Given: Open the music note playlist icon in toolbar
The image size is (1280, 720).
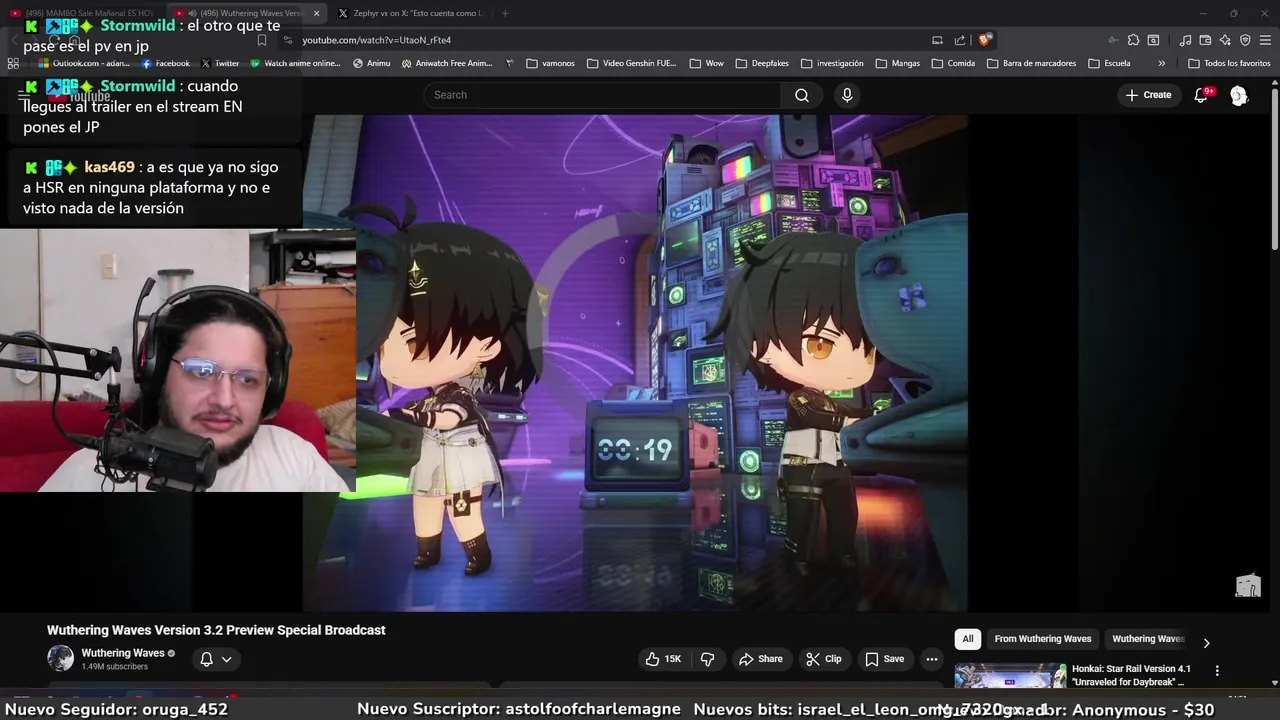Looking at the screenshot, I should point(1185,40).
